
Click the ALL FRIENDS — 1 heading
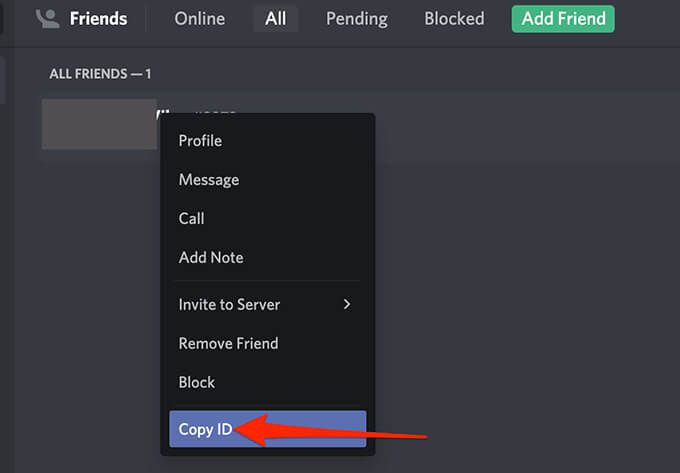100,74
